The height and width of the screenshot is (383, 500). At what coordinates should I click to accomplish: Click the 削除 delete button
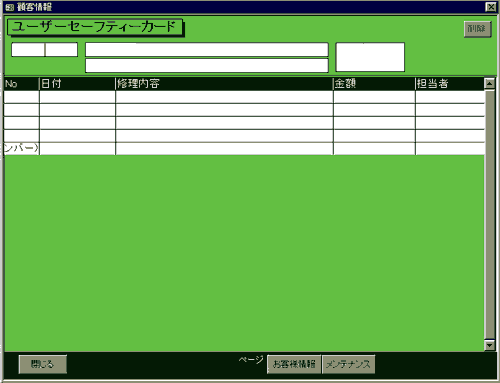[477, 29]
